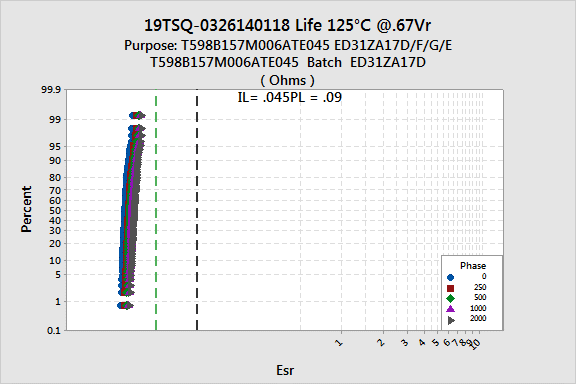
Task: Click the blue circle Phase 0 legend marker
Action: 450,277
